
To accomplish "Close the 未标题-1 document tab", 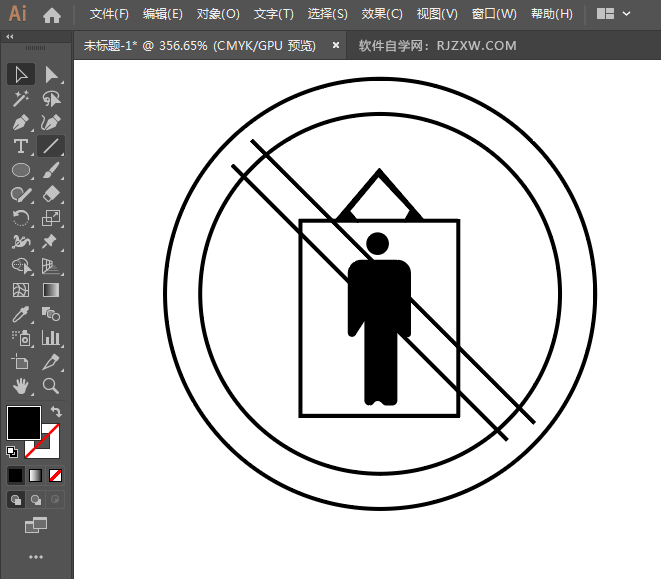I will coord(335,45).
